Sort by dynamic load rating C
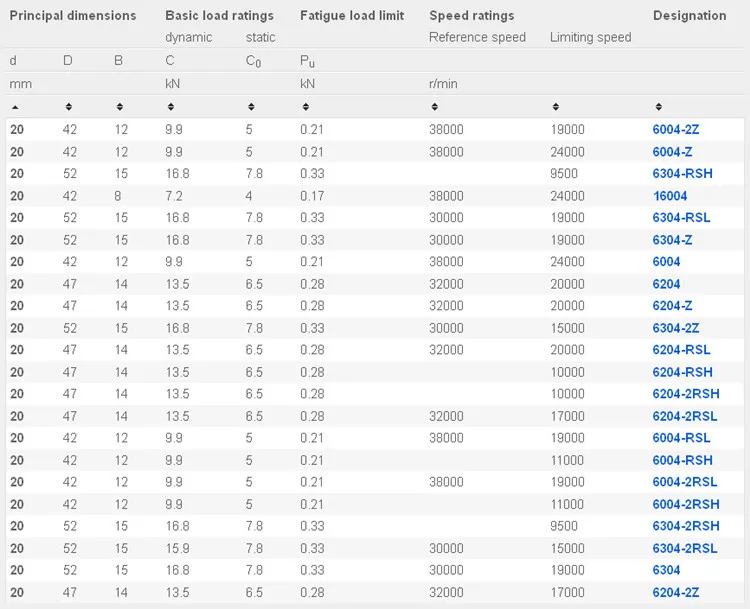Viewport: 750px width, 609px height. [170, 106]
